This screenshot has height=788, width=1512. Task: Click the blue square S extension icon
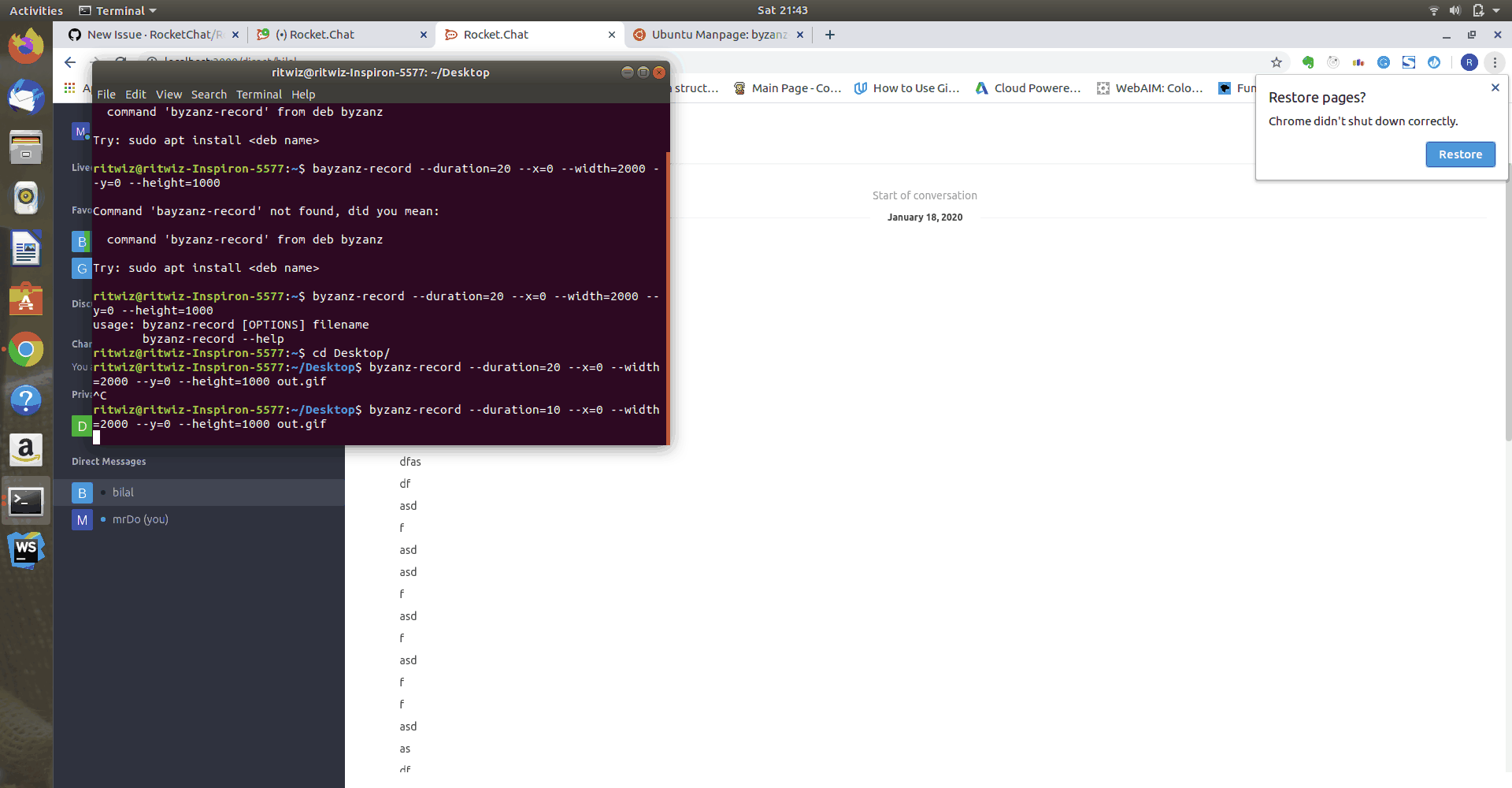(1409, 62)
